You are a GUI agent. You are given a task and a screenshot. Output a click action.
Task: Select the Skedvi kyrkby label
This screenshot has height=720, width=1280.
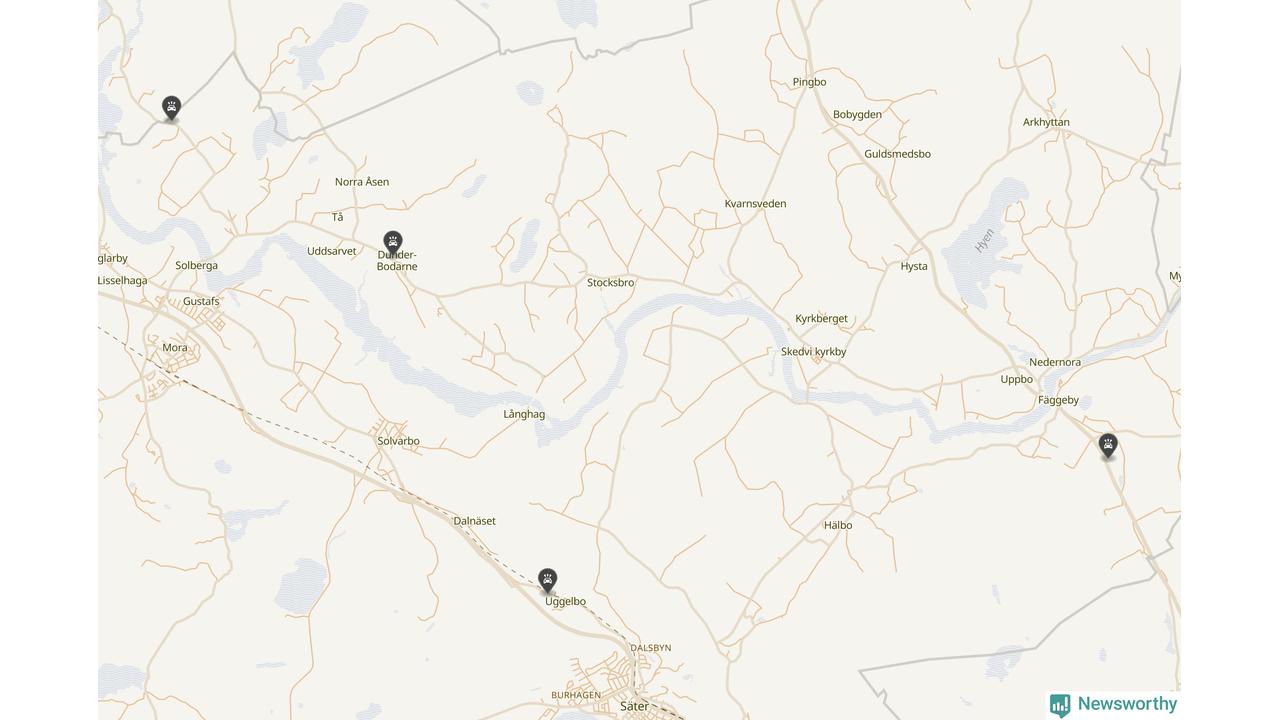(813, 352)
